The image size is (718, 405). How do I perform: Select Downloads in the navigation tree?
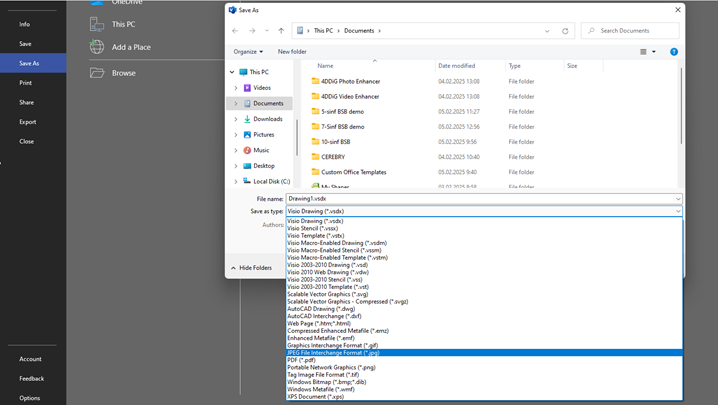(268, 119)
